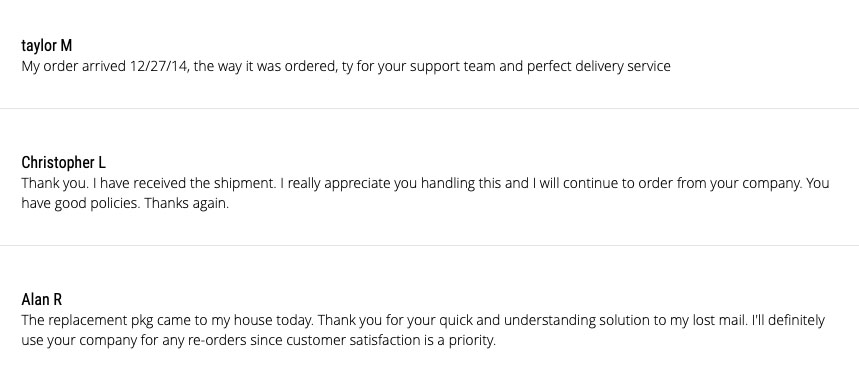Click the reviewer name Alan R
Screen dimensions: 859x370
click(42, 299)
